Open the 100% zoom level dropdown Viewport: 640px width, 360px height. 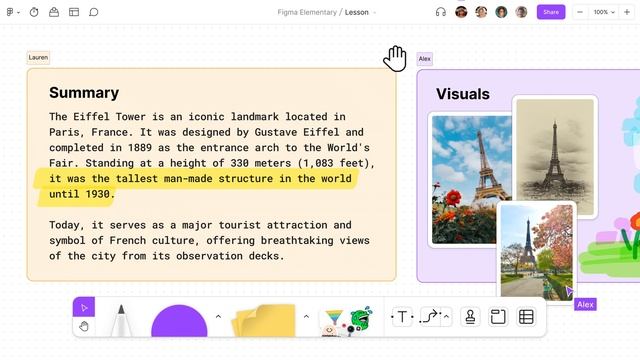[604, 12]
